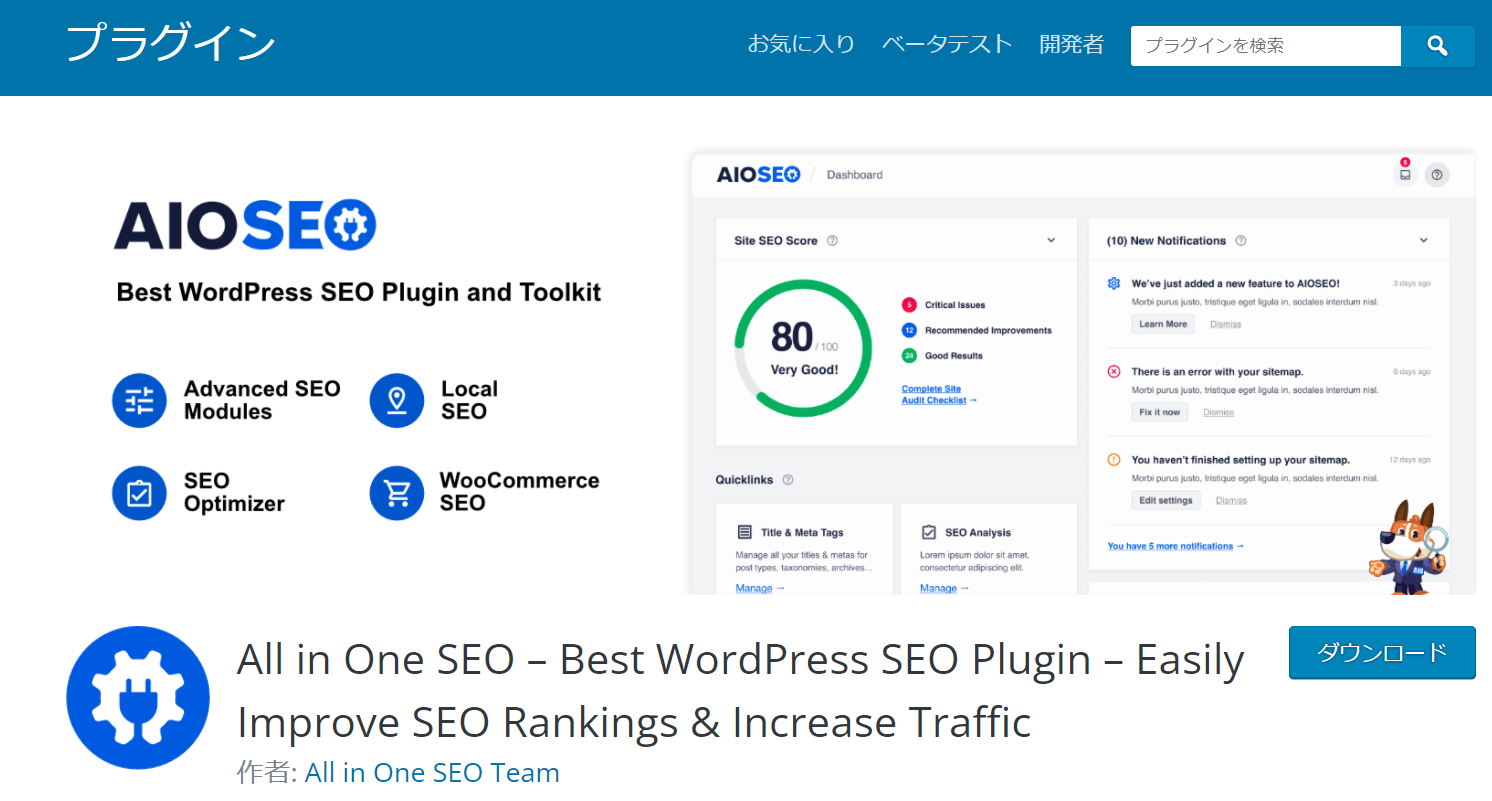The image size is (1492, 801).
Task: Open the お気に入り menu item
Action: [x=802, y=45]
